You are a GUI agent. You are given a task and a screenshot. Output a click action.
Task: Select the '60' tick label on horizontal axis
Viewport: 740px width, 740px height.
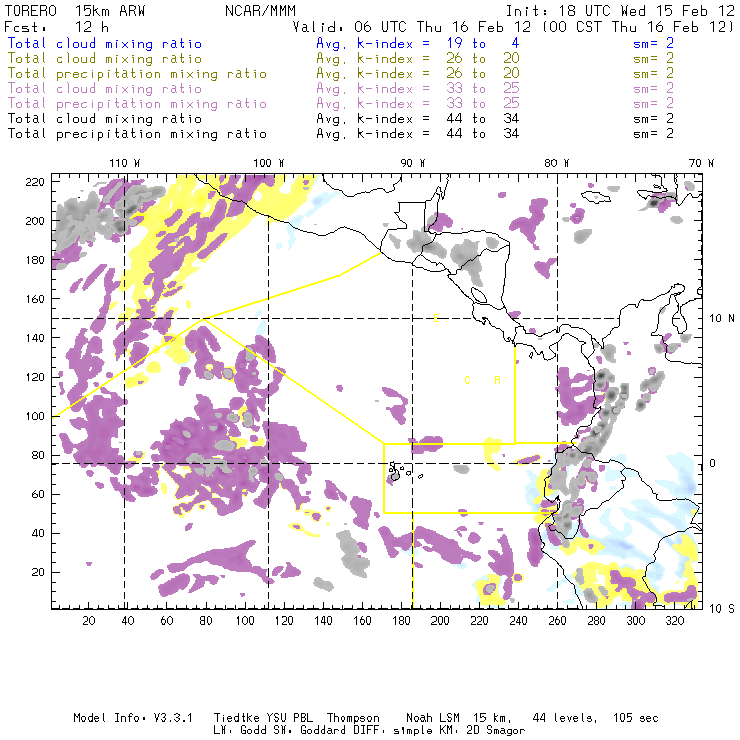pyautogui.click(x=167, y=621)
